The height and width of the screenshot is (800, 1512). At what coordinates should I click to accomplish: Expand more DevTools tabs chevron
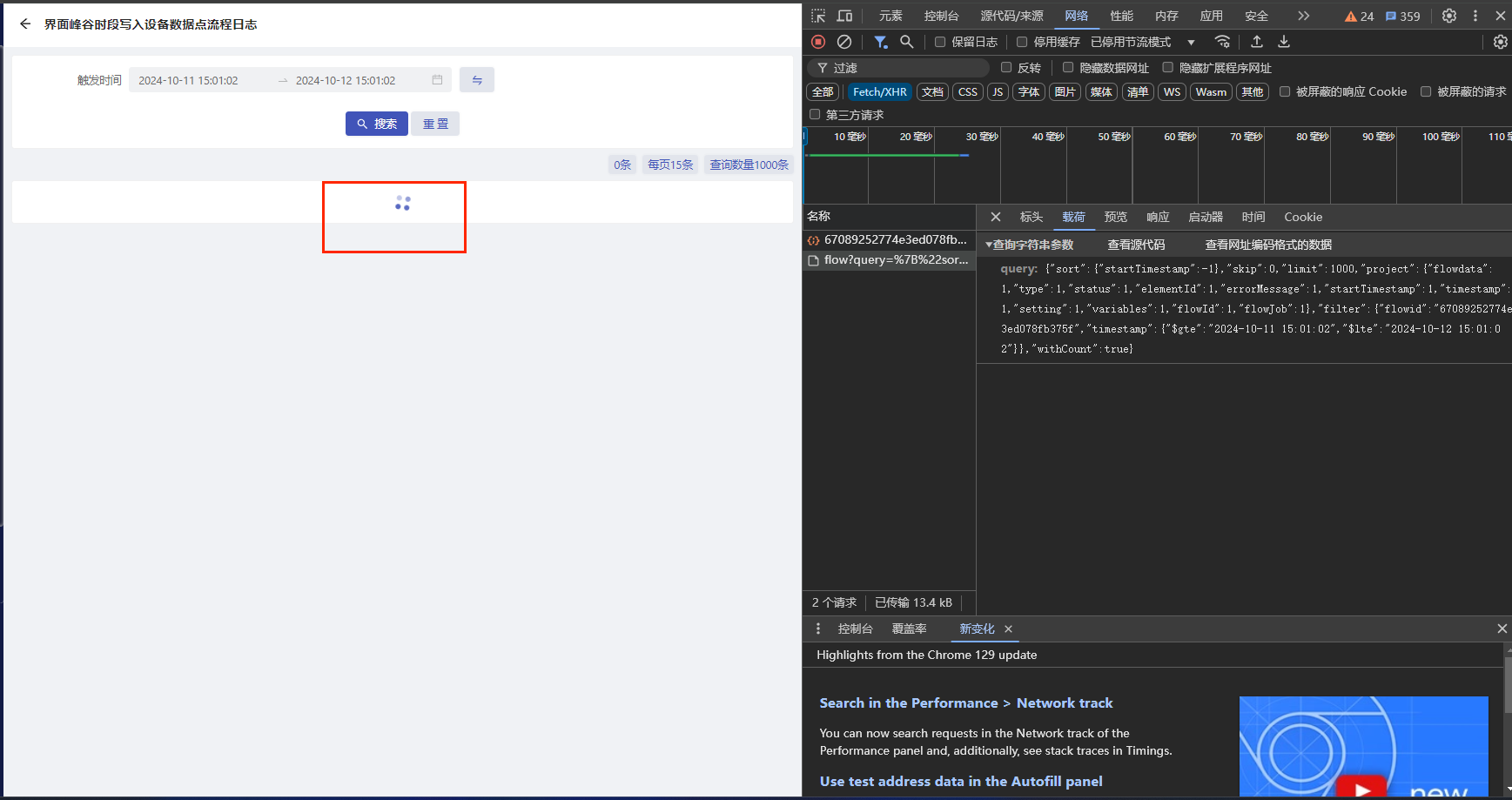click(x=1303, y=16)
